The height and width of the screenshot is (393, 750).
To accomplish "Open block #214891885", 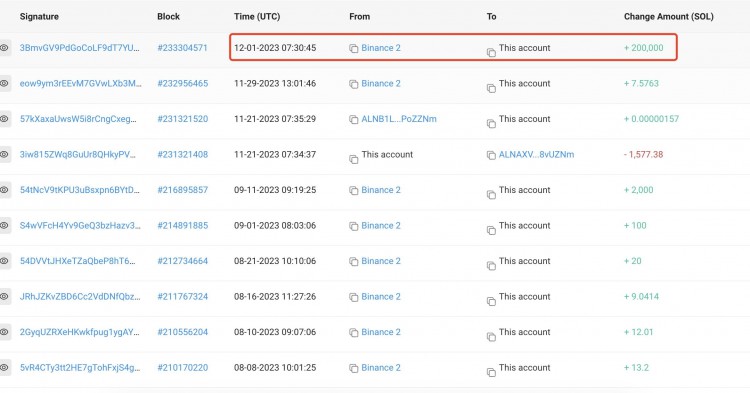I will tap(183, 226).
